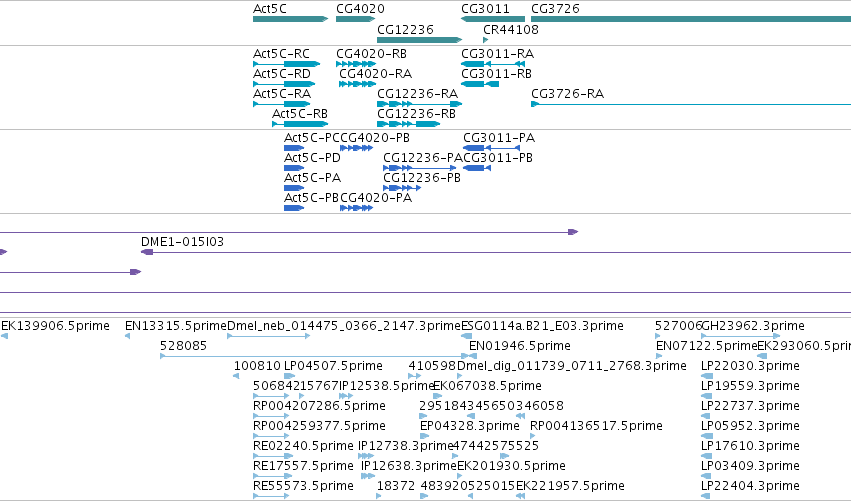Click protein CG12236-PA feature
Image resolution: width=851 pixels, height=501 pixels.
[x=420, y=168]
